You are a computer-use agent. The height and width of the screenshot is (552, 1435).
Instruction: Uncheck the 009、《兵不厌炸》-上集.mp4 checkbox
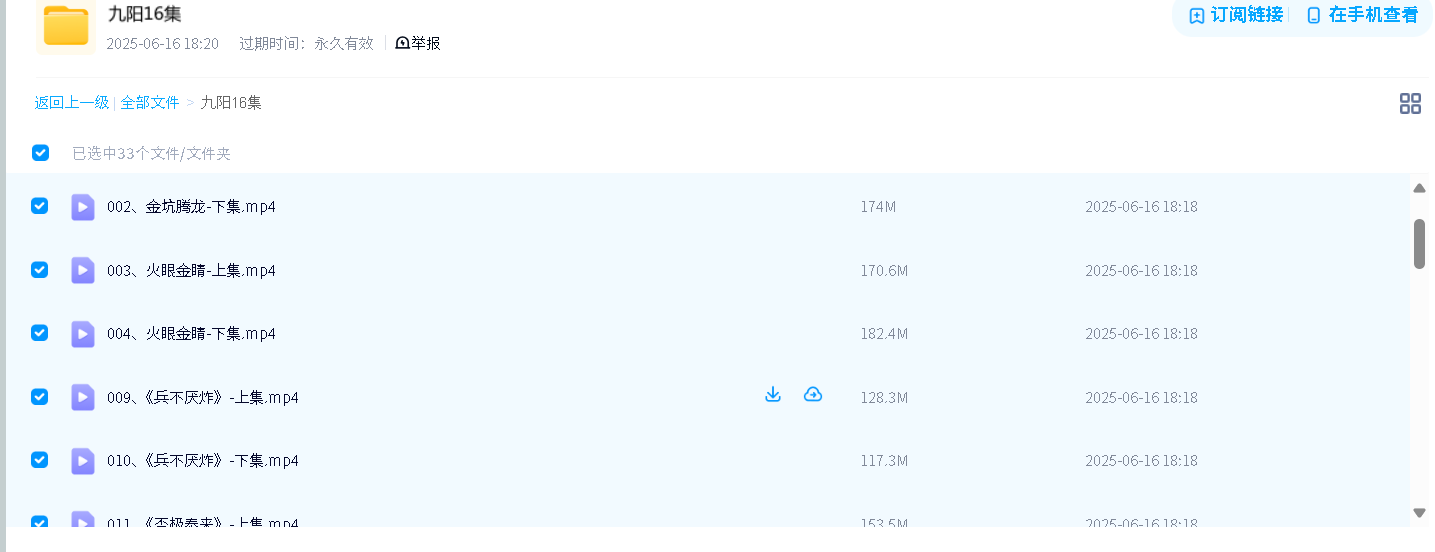click(40, 397)
